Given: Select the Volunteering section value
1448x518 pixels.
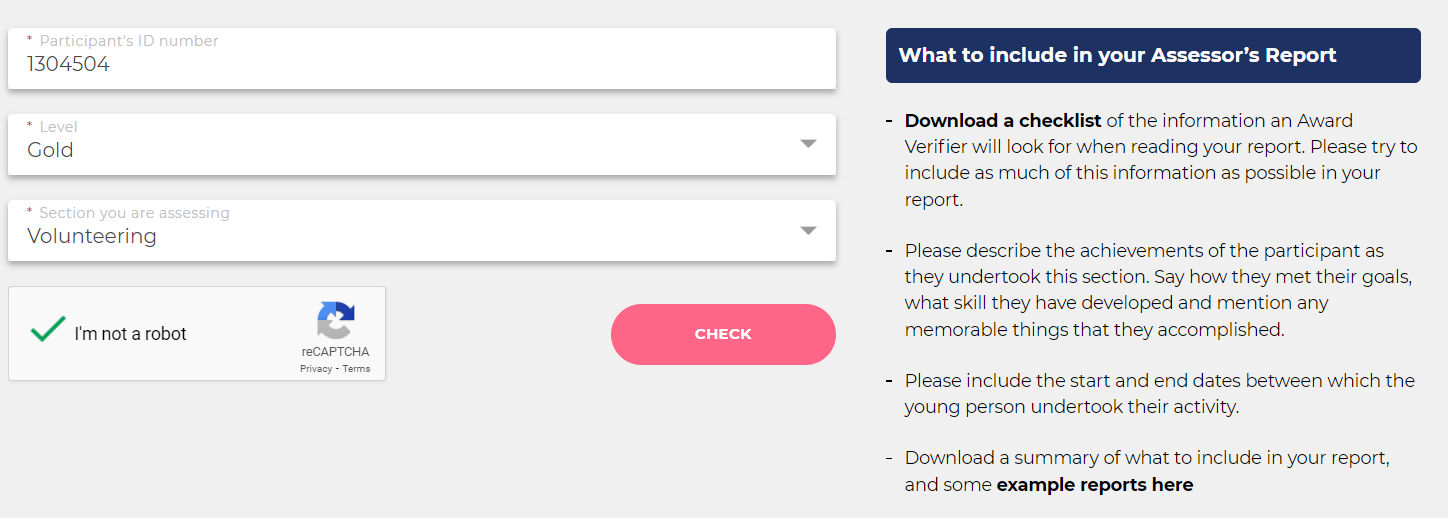Looking at the screenshot, I should tap(92, 237).
